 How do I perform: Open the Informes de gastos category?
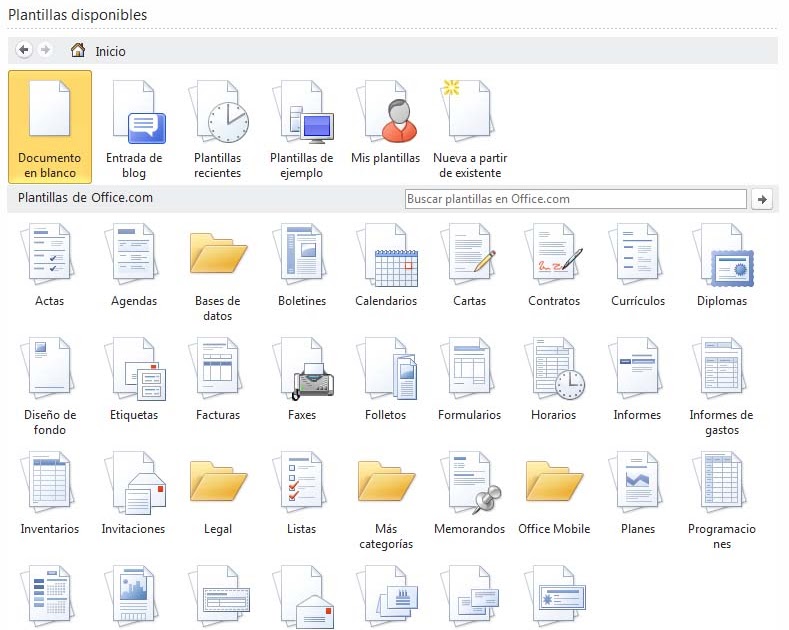tap(722, 386)
